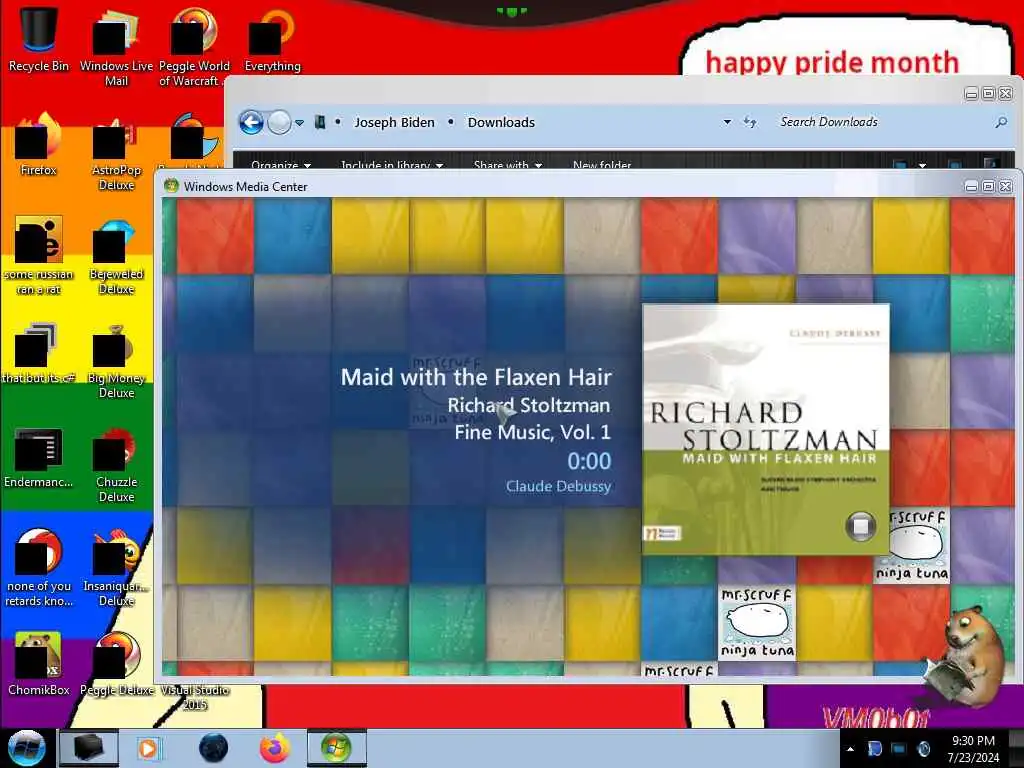1024x768 pixels.
Task: Click the dark globe taskbar icon
Action: coord(214,748)
